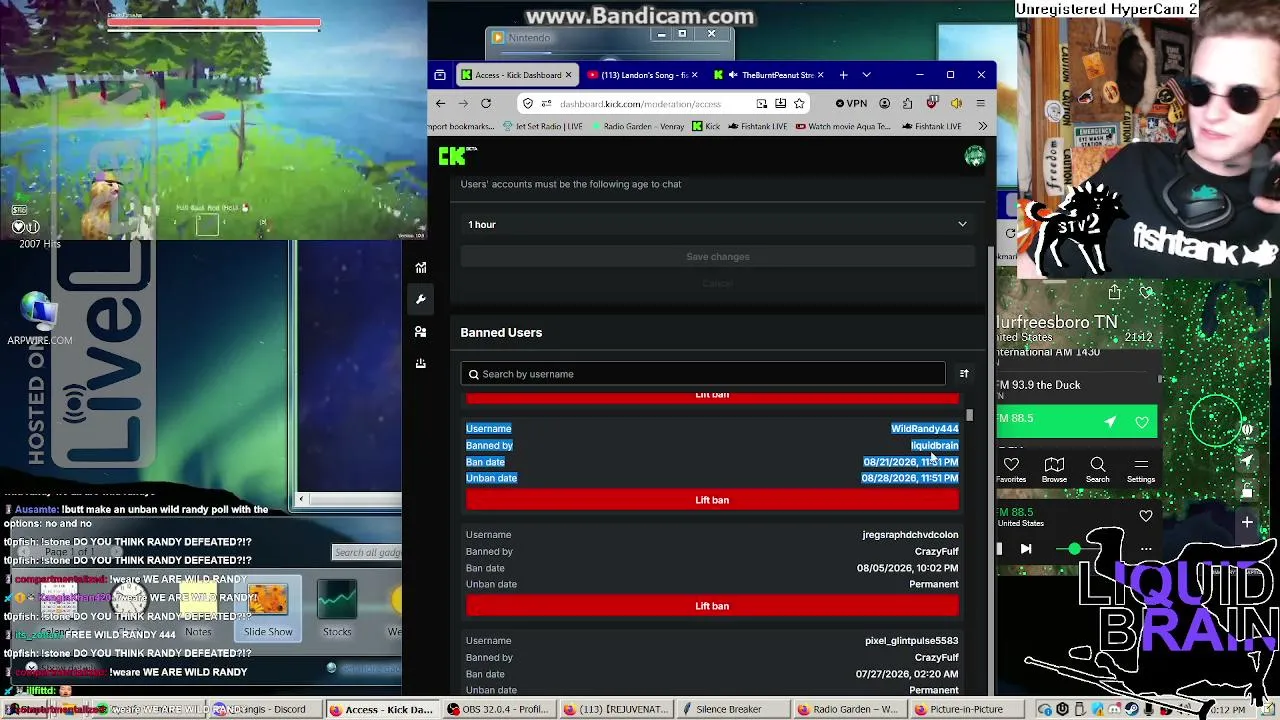Show more bookmarks with the overflow chevron
This screenshot has height=720, width=1280.
(982, 126)
